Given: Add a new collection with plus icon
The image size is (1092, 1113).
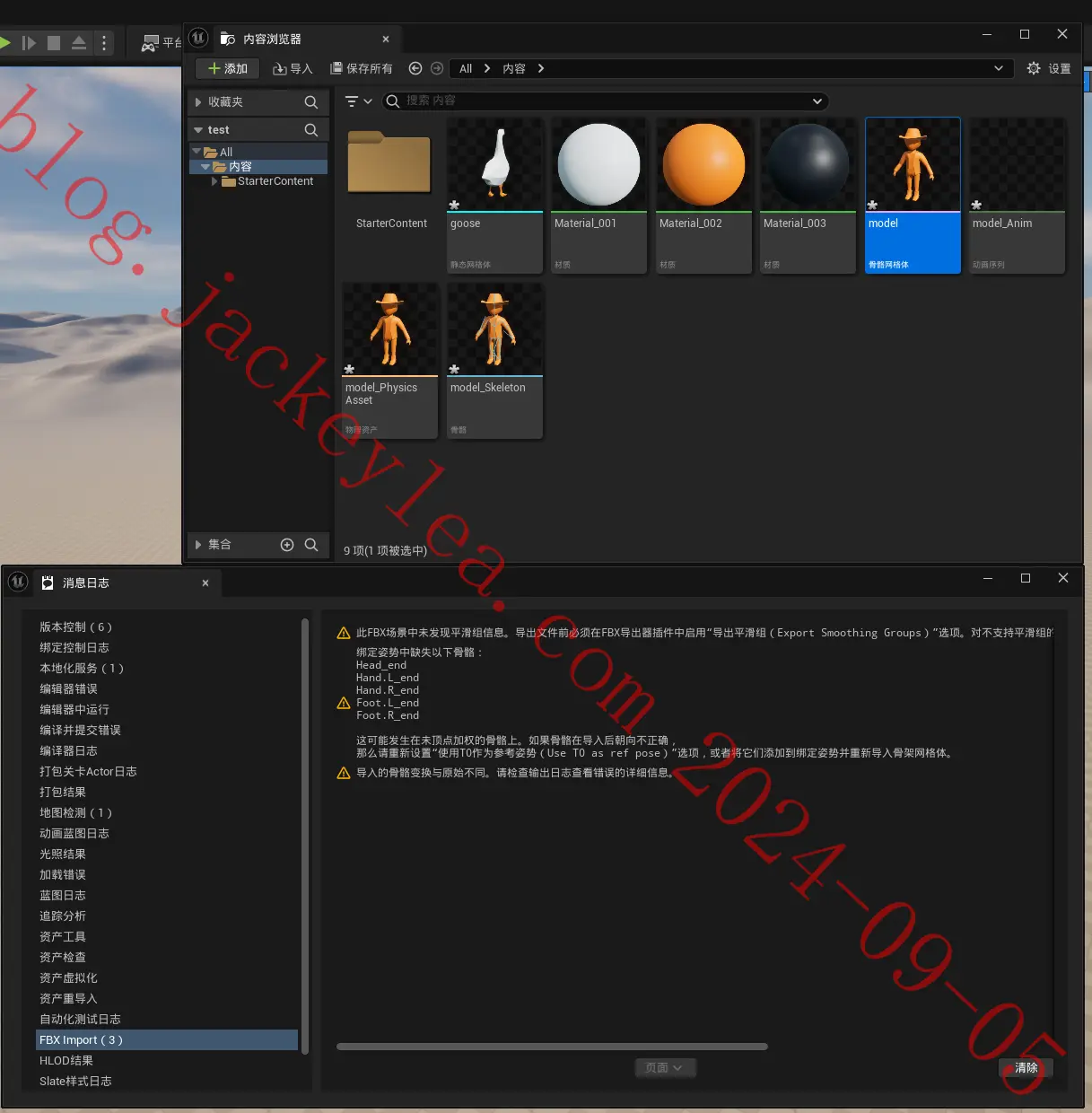Looking at the screenshot, I should [x=287, y=545].
